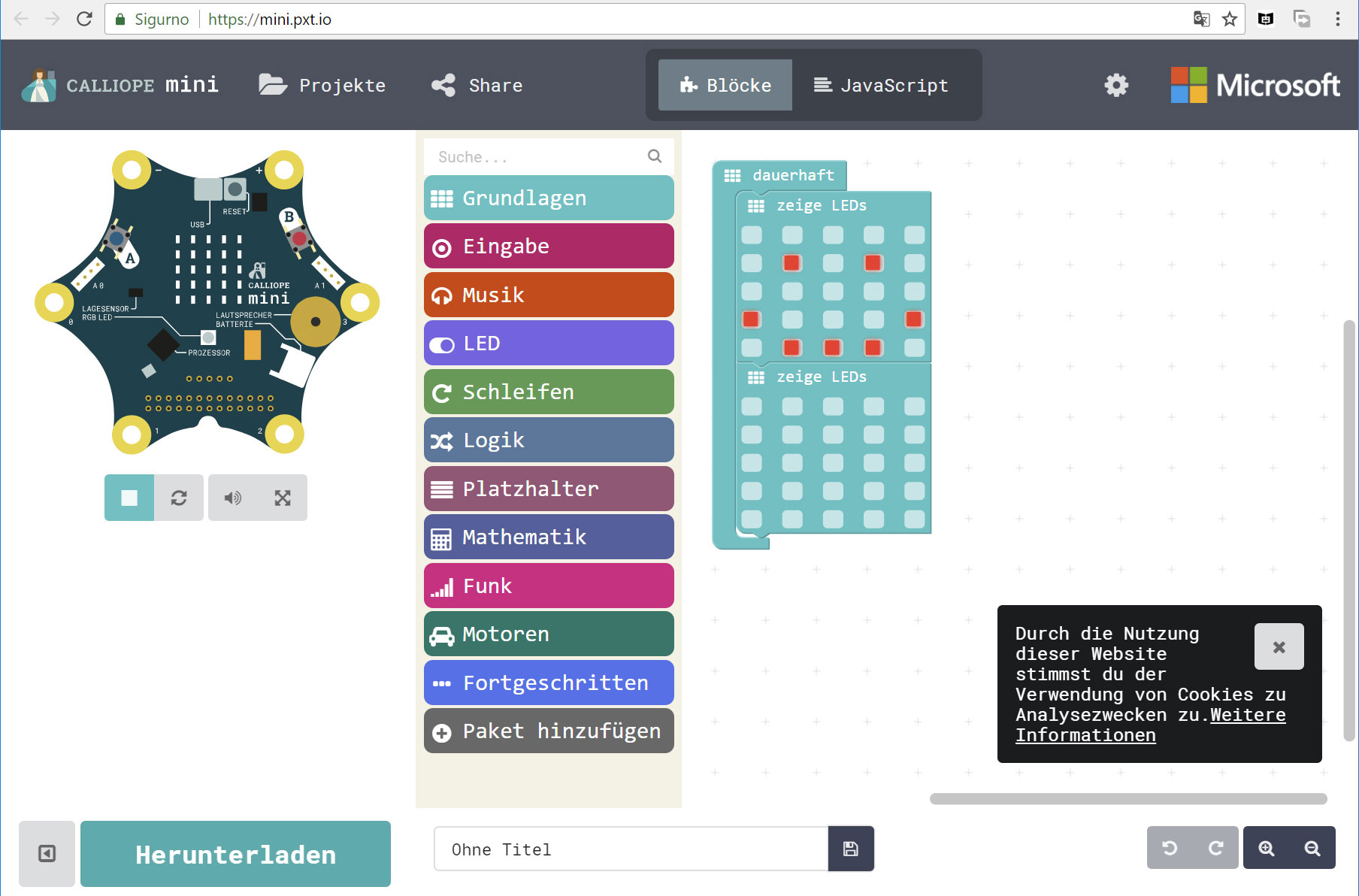Open Chrome's three-dot menu
Image resolution: width=1359 pixels, height=896 pixels.
point(1338,19)
